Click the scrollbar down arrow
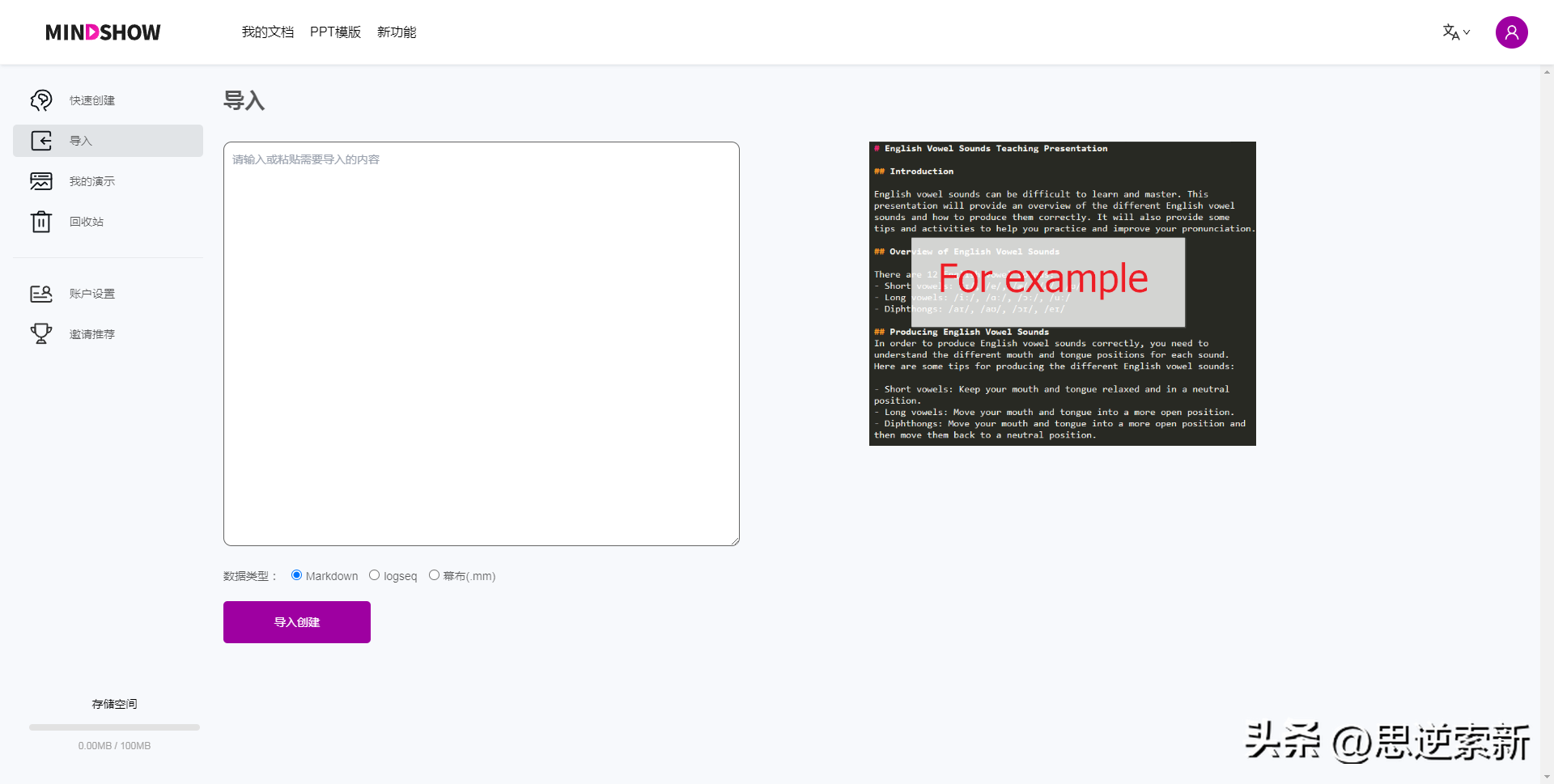Screen dimensions: 1554x784 click(1547, 778)
